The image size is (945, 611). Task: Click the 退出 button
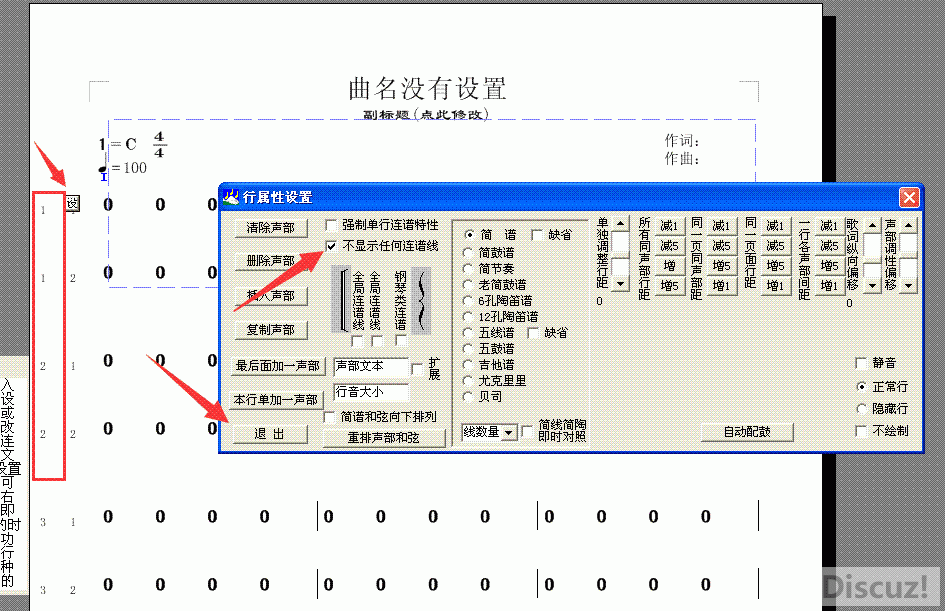coord(269,434)
